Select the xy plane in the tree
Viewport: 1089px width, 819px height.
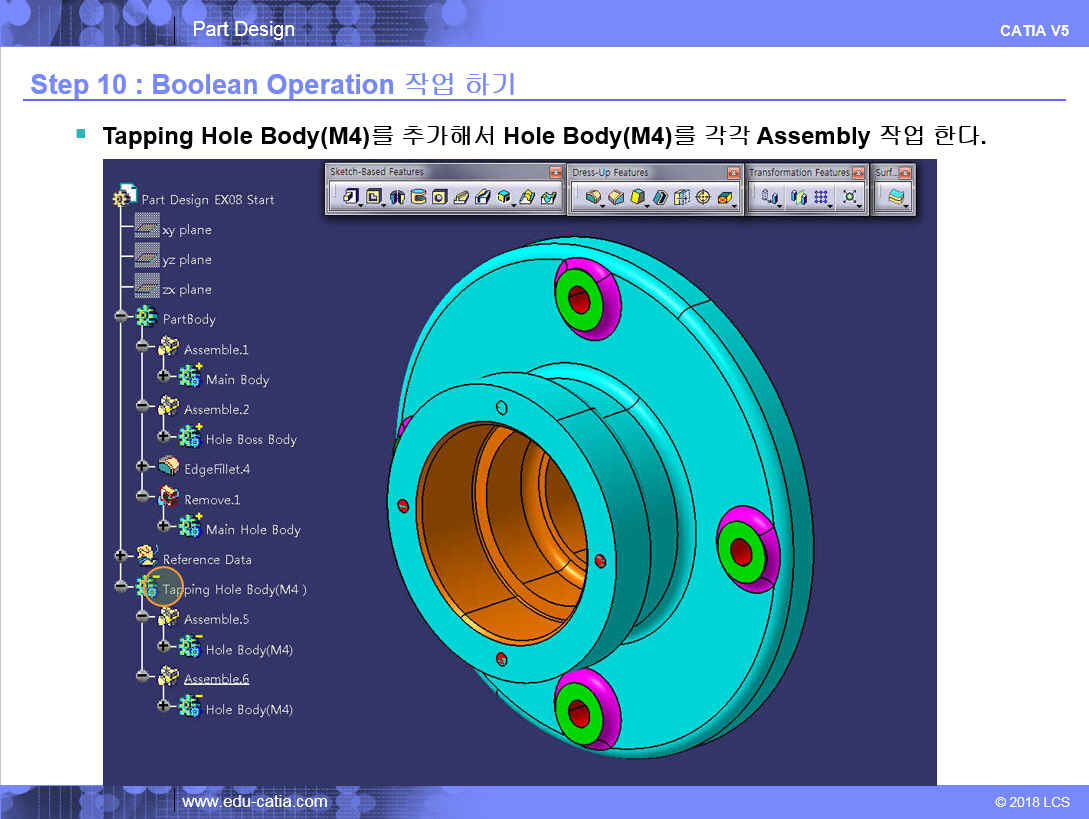(186, 230)
